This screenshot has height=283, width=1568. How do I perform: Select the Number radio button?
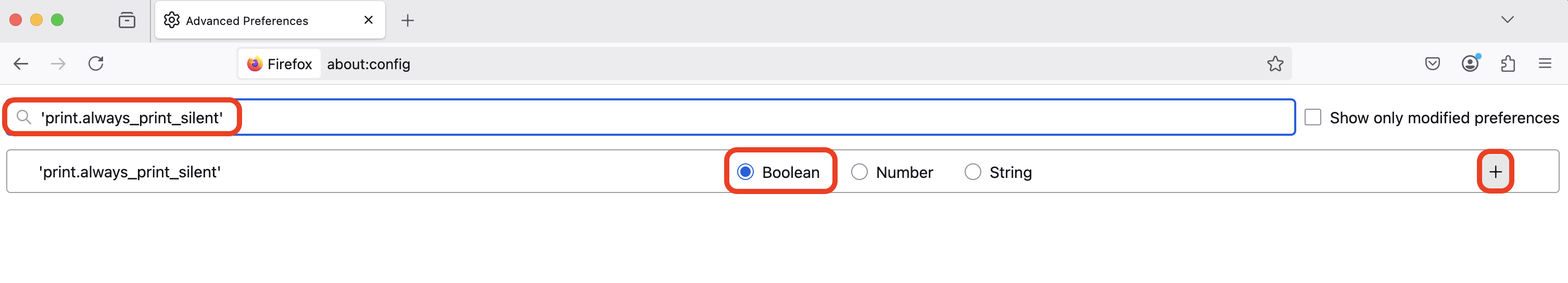(x=859, y=172)
